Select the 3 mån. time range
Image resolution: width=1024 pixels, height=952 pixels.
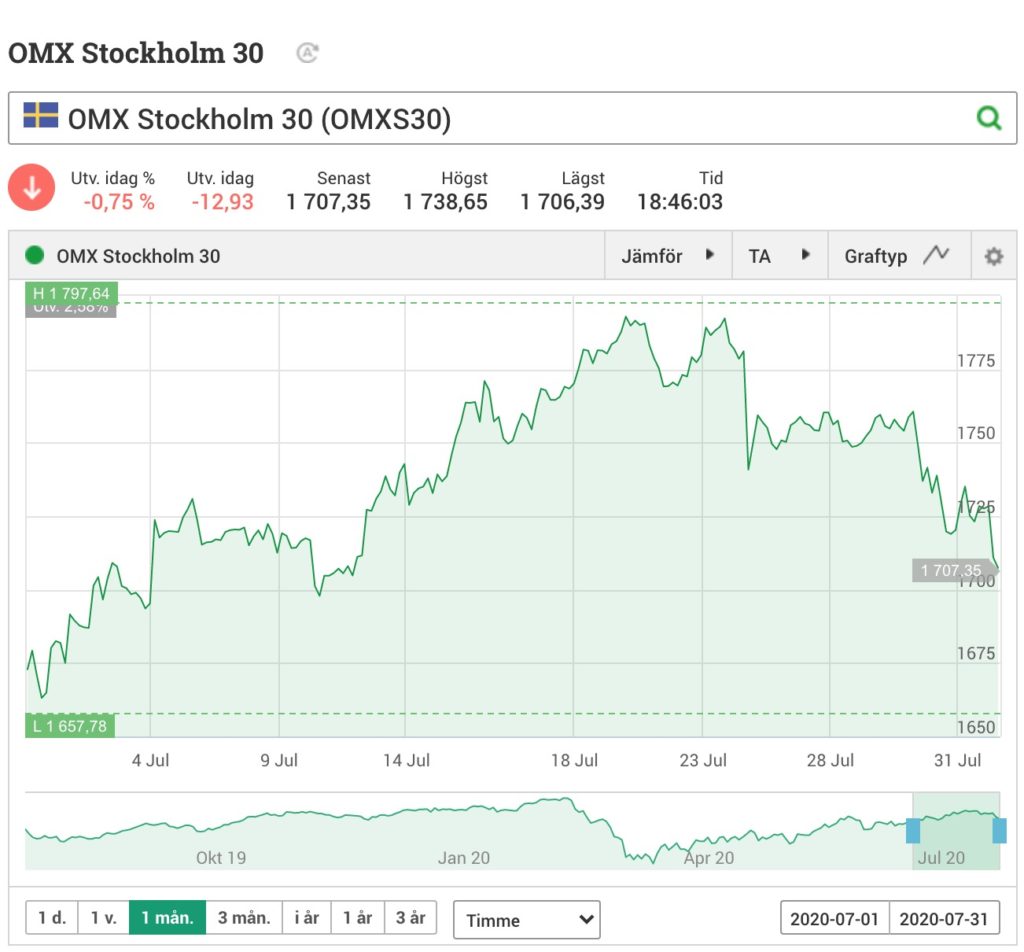(244, 917)
